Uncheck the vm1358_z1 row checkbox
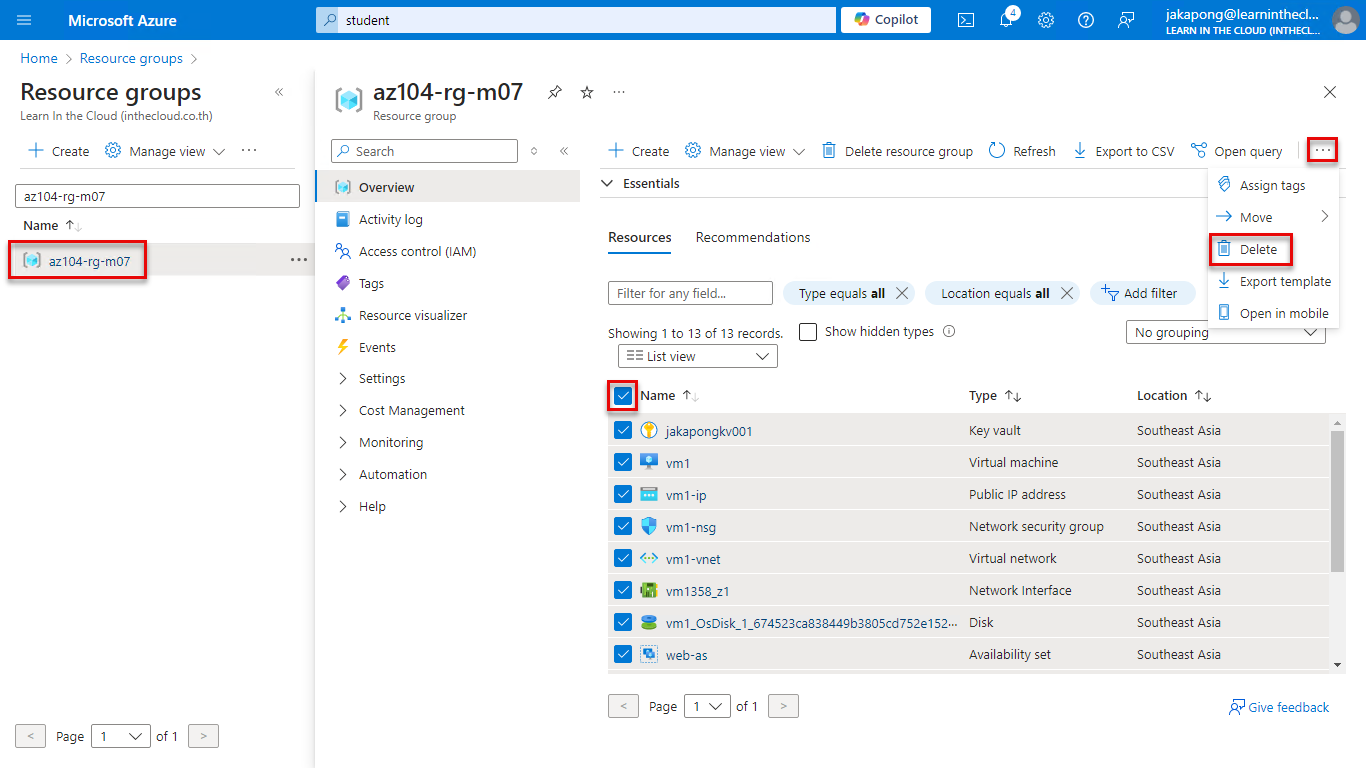 (623, 591)
